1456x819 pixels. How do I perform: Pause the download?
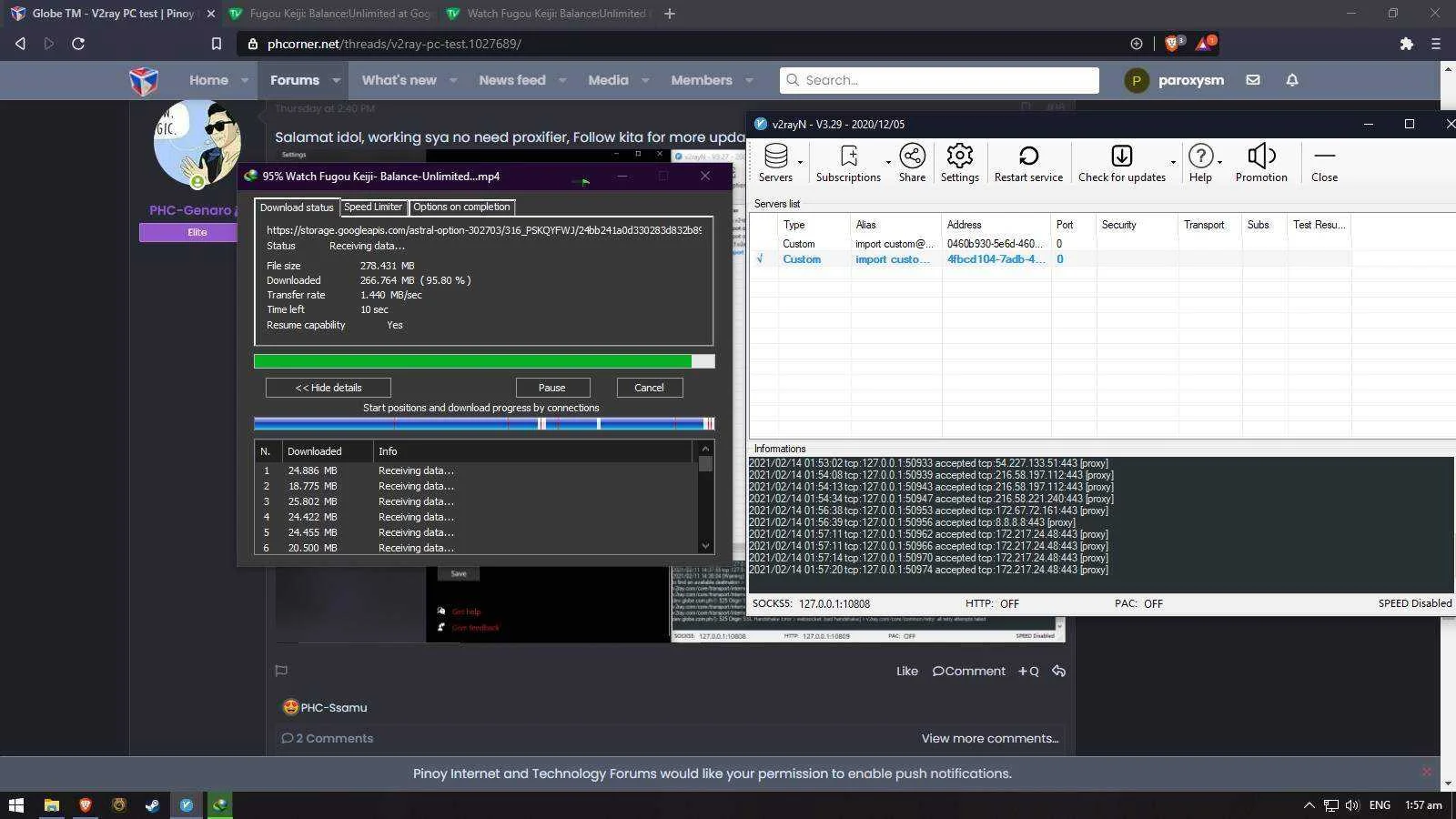tap(552, 388)
